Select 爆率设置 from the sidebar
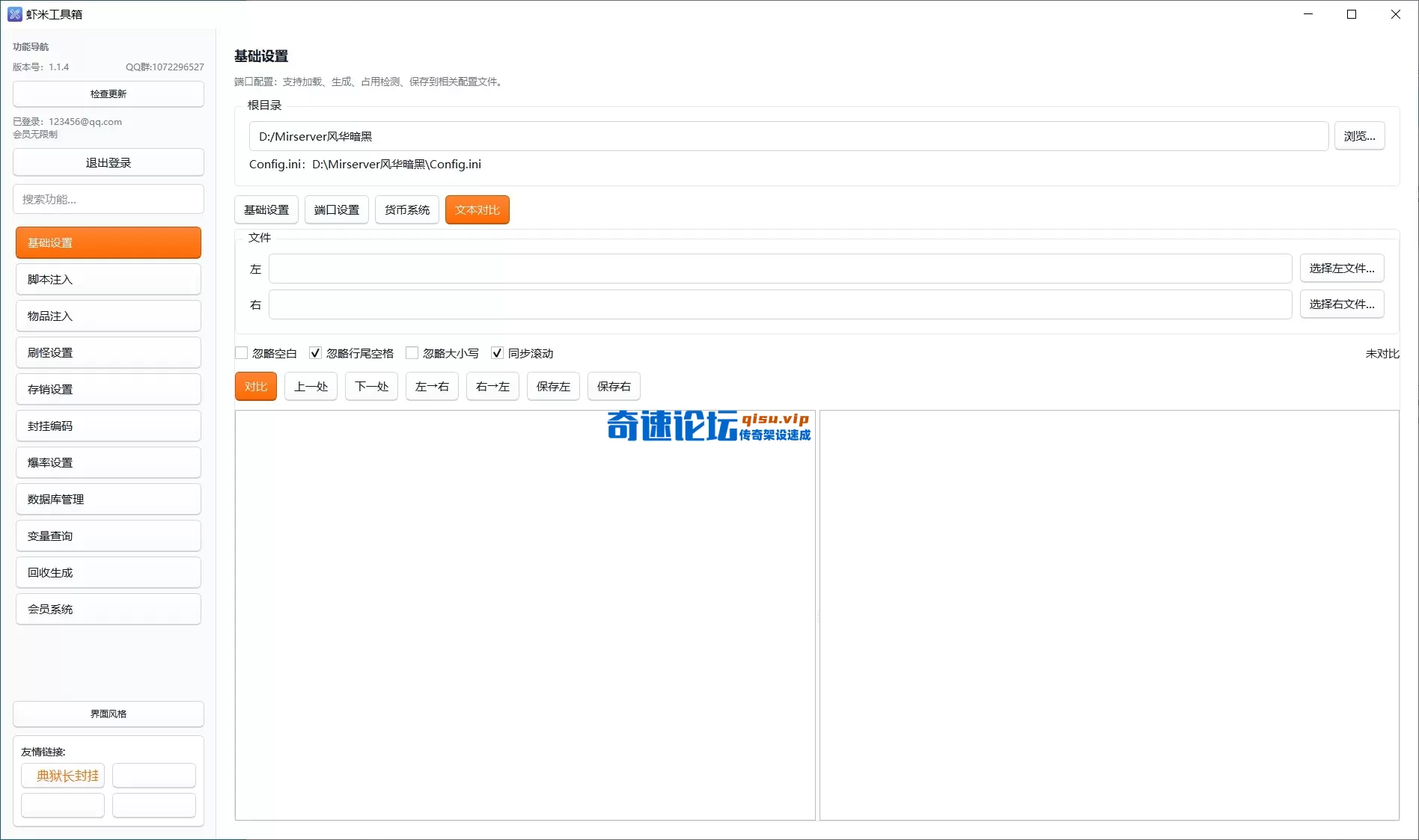 [108, 462]
